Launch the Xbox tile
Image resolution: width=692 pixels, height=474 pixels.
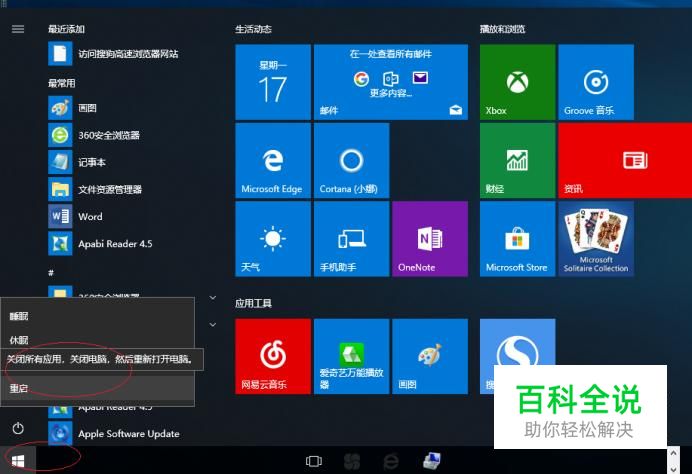point(517,82)
